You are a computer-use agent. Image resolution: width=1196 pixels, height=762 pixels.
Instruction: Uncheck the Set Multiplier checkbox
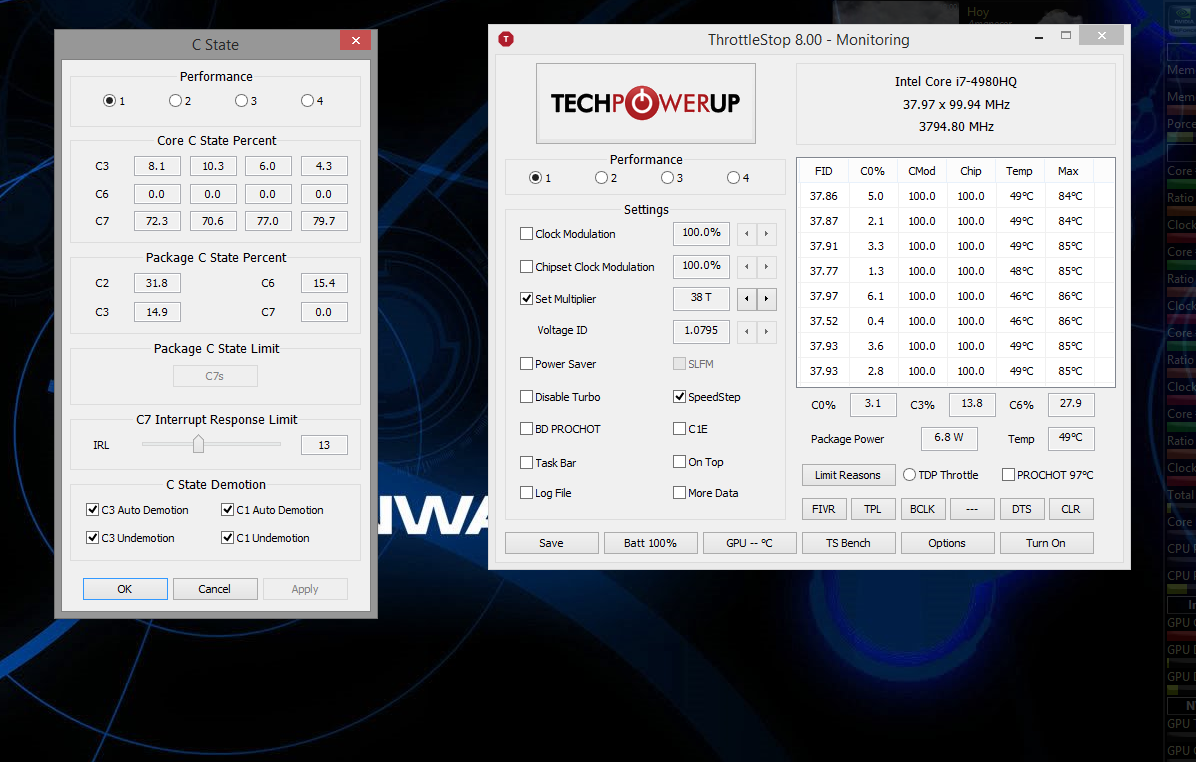526,298
